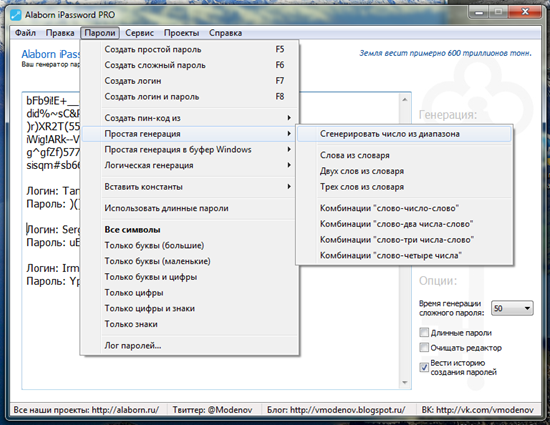Open the Справка menu

226,33
